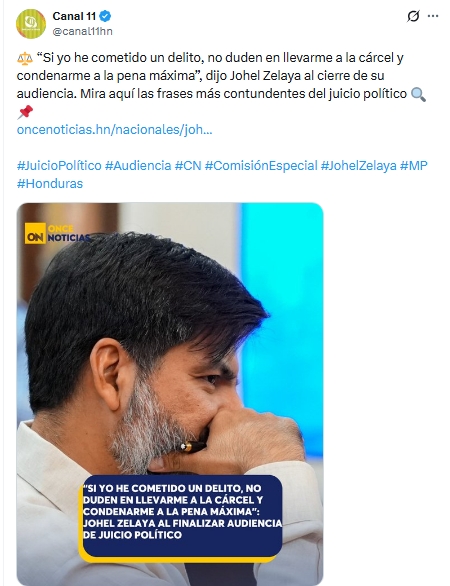Open the @canal11hn handle link
The width and height of the screenshot is (450, 586).
click(x=82, y=31)
